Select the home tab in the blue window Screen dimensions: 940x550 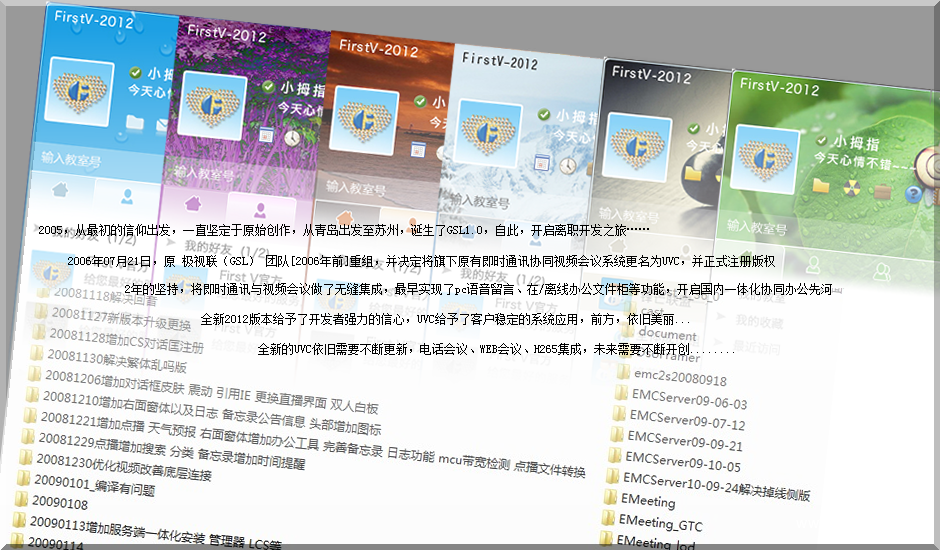(60, 190)
